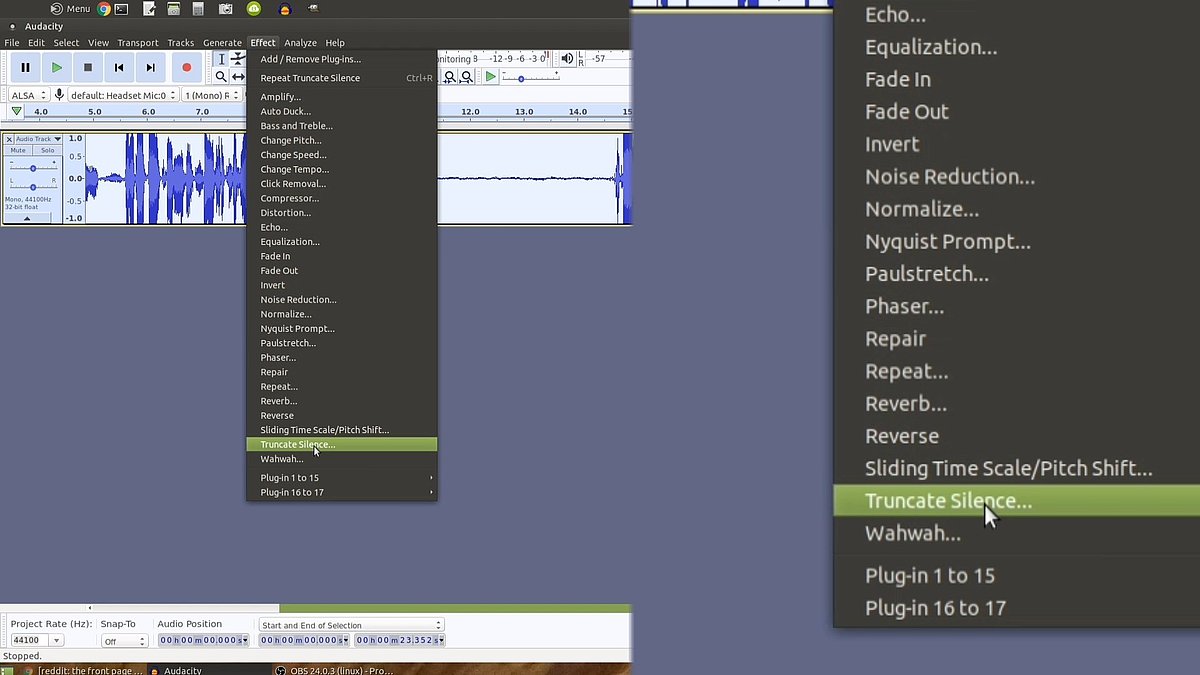Mute the Audio Track

pyautogui.click(x=18, y=150)
